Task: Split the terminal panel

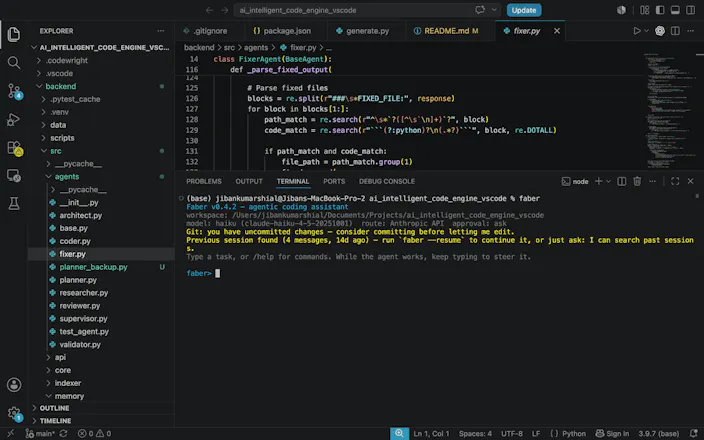Action: point(622,181)
